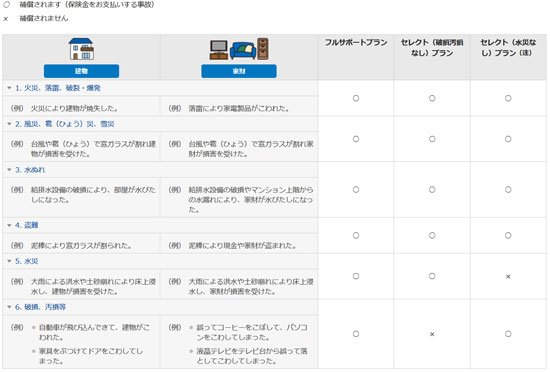550x372 pixels.
Task: Click ○ for 水災 row under フルサポートプラン
Action: click(356, 276)
